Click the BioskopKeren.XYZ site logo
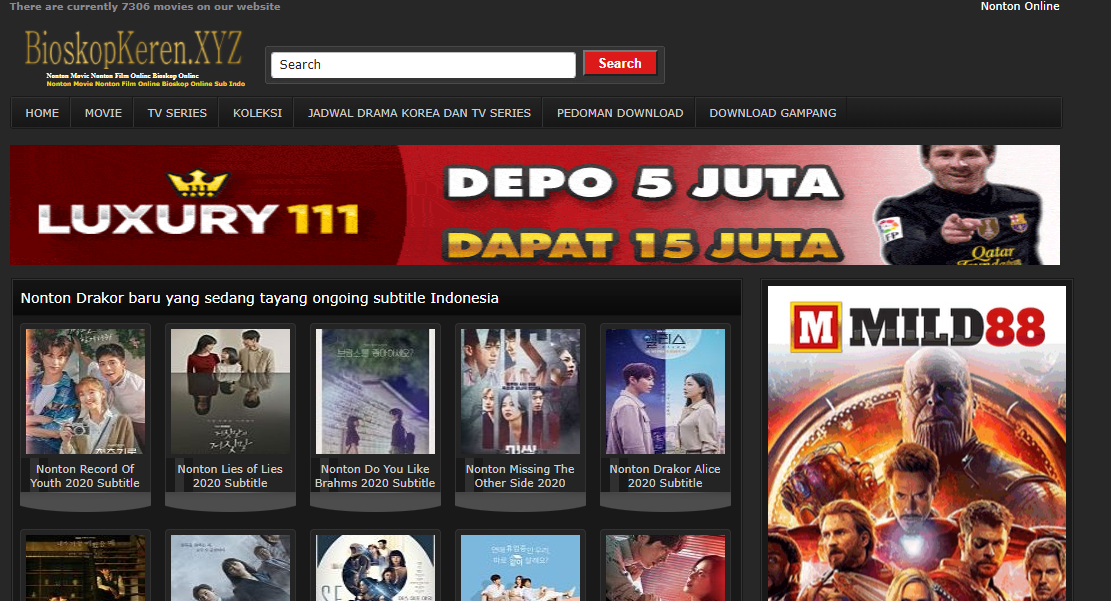The height and width of the screenshot is (601, 1111). tap(134, 57)
